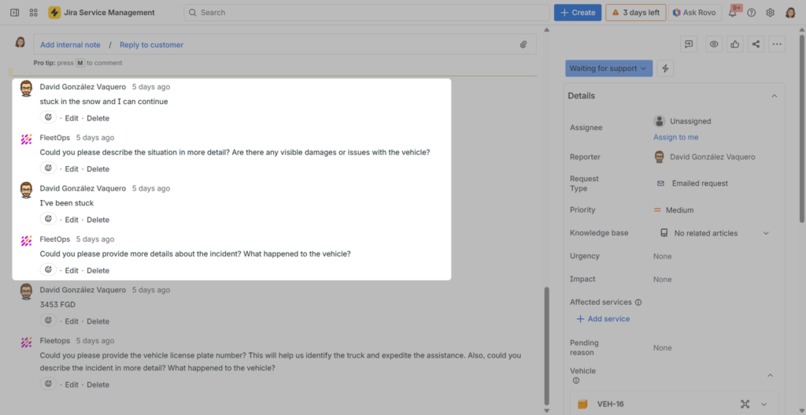Viewport: 806px width, 415px height.
Task: Click the comments pane vertical scrollbar
Action: click(546, 347)
